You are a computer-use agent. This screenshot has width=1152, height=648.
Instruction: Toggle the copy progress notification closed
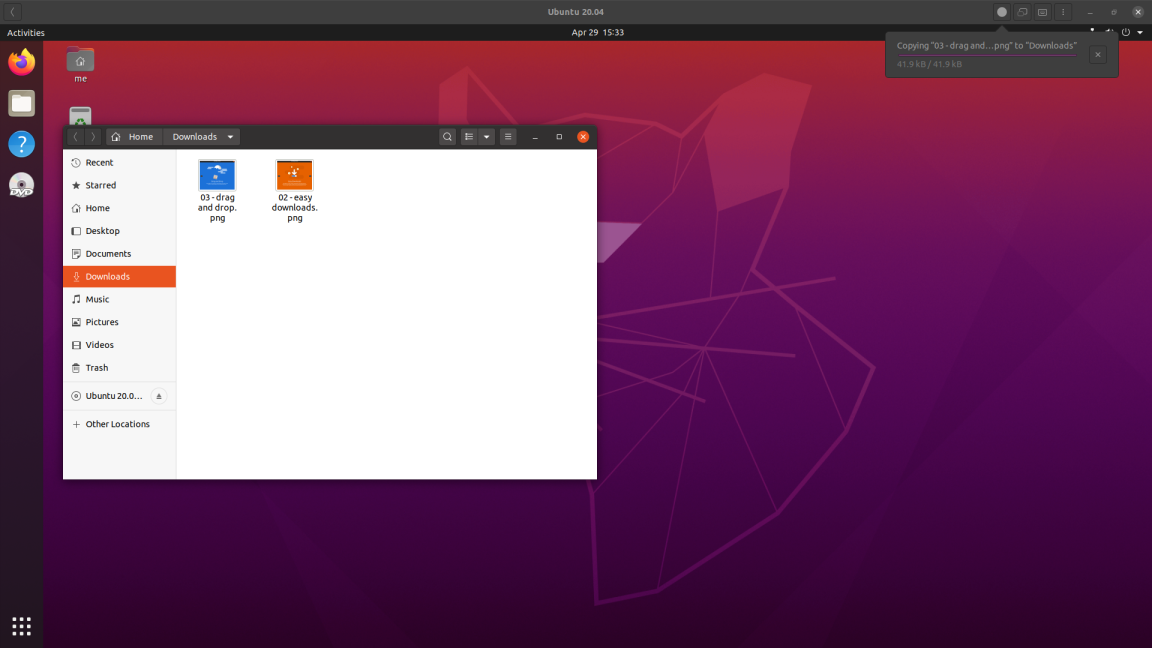(1097, 55)
